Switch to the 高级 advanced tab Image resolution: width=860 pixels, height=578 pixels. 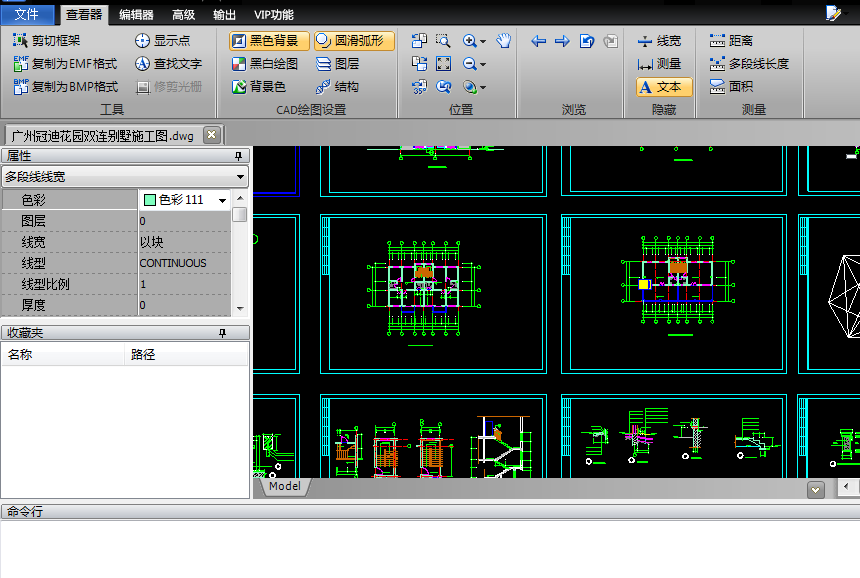184,15
